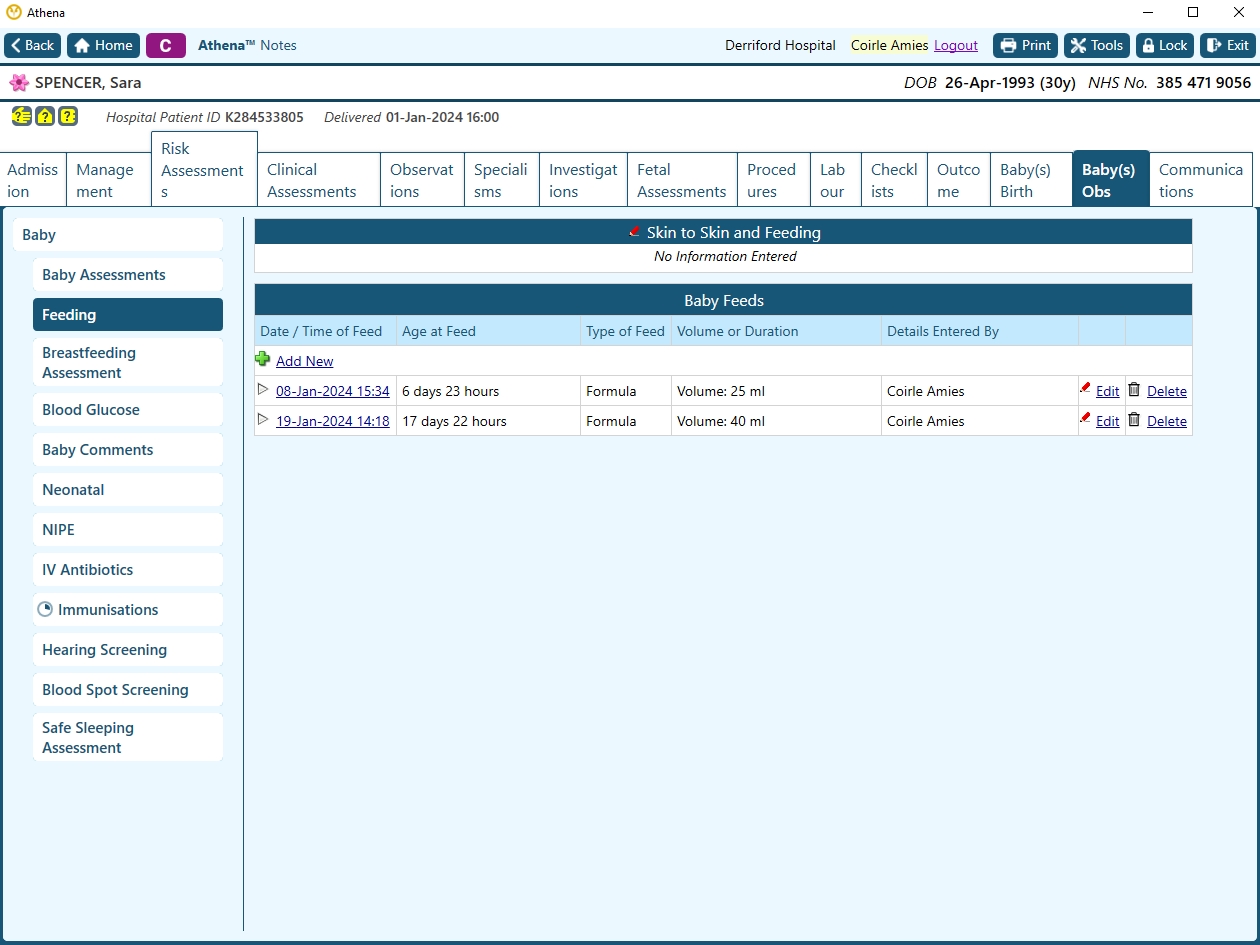Open Breastfeeding Assessment in the sidebar

128,362
